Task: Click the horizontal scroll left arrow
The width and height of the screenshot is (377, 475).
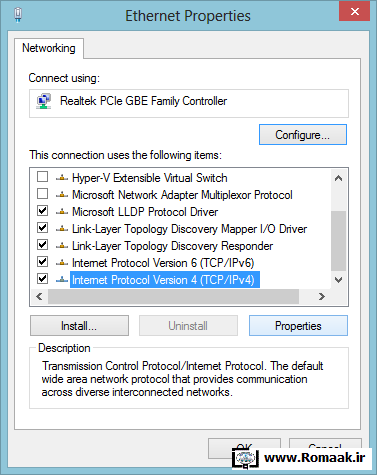Action: tap(39, 296)
